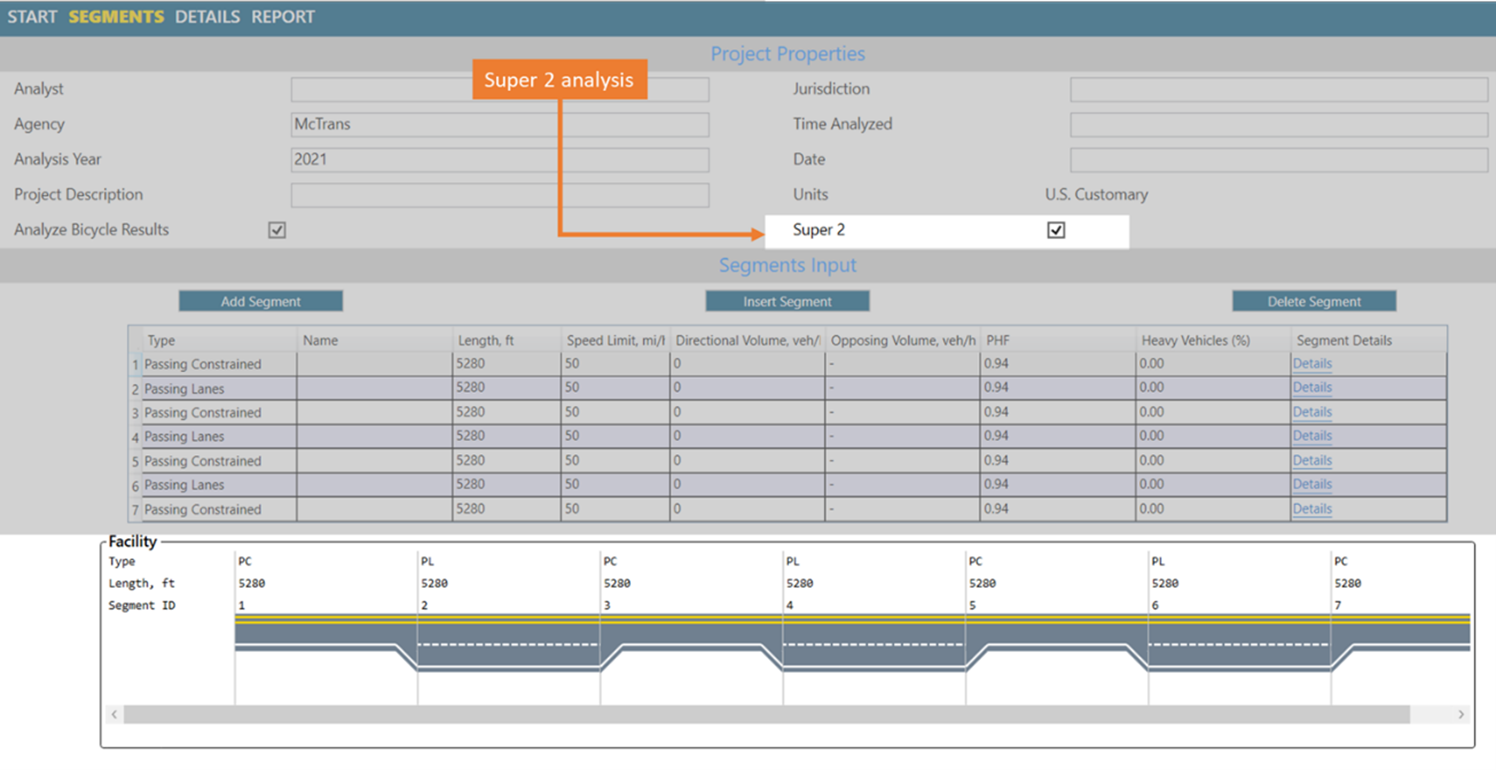1496x770 pixels.
Task: Click the Project Description input field
Action: point(500,195)
